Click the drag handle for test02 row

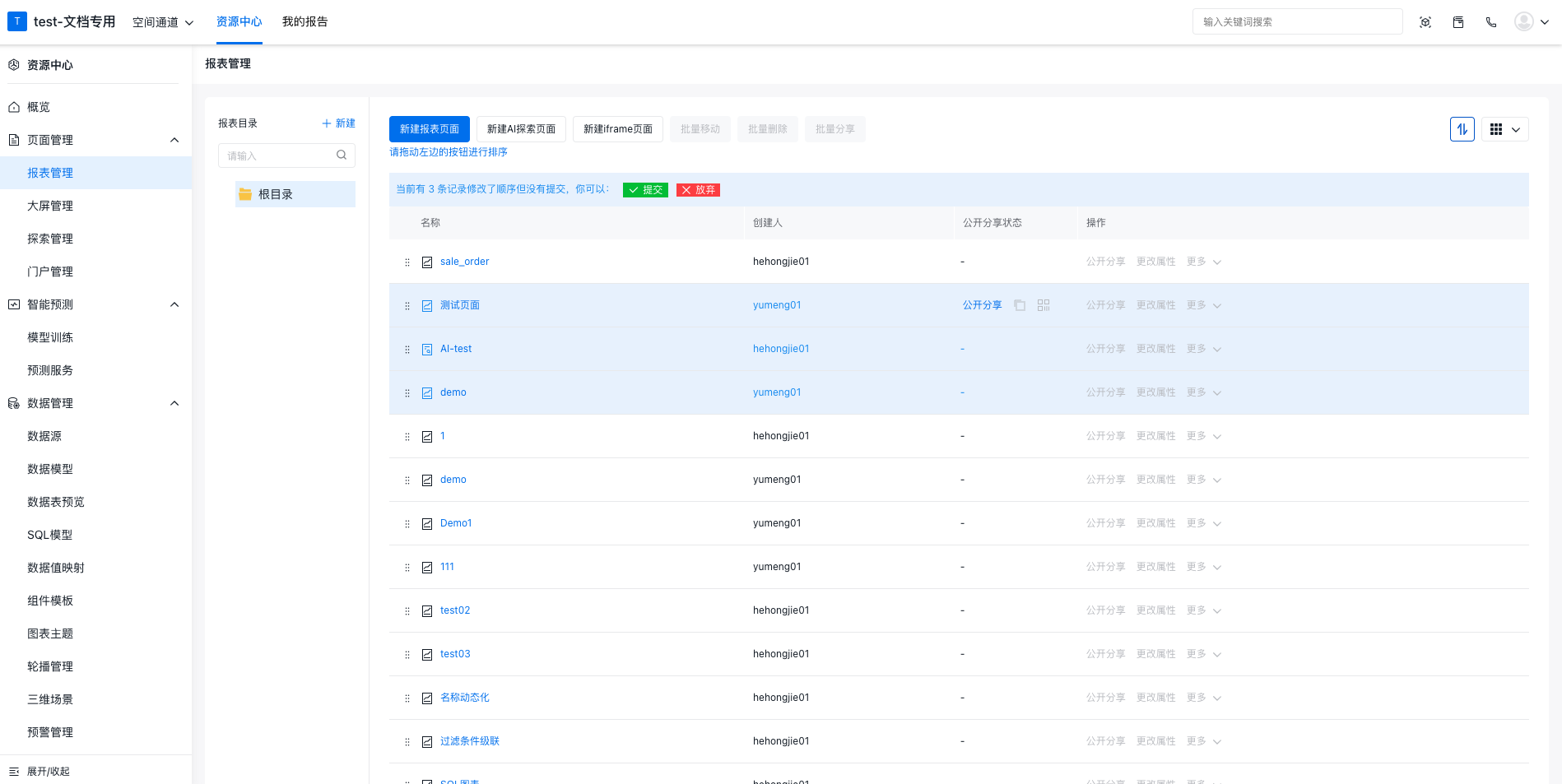coord(407,611)
